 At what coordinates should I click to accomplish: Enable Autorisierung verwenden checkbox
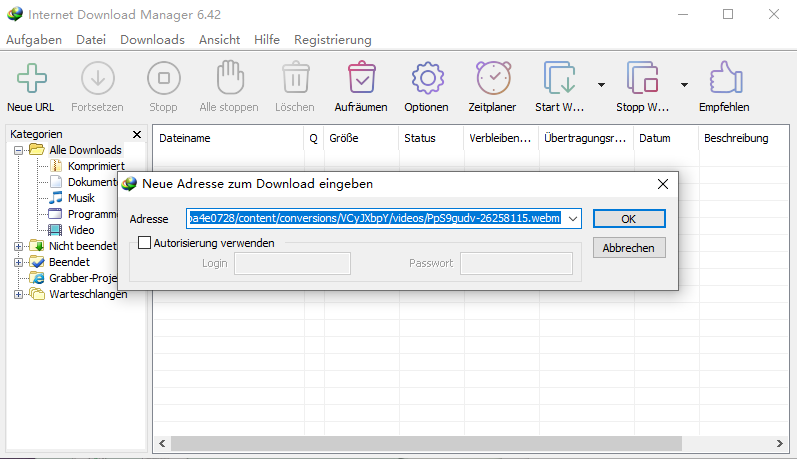tap(145, 242)
